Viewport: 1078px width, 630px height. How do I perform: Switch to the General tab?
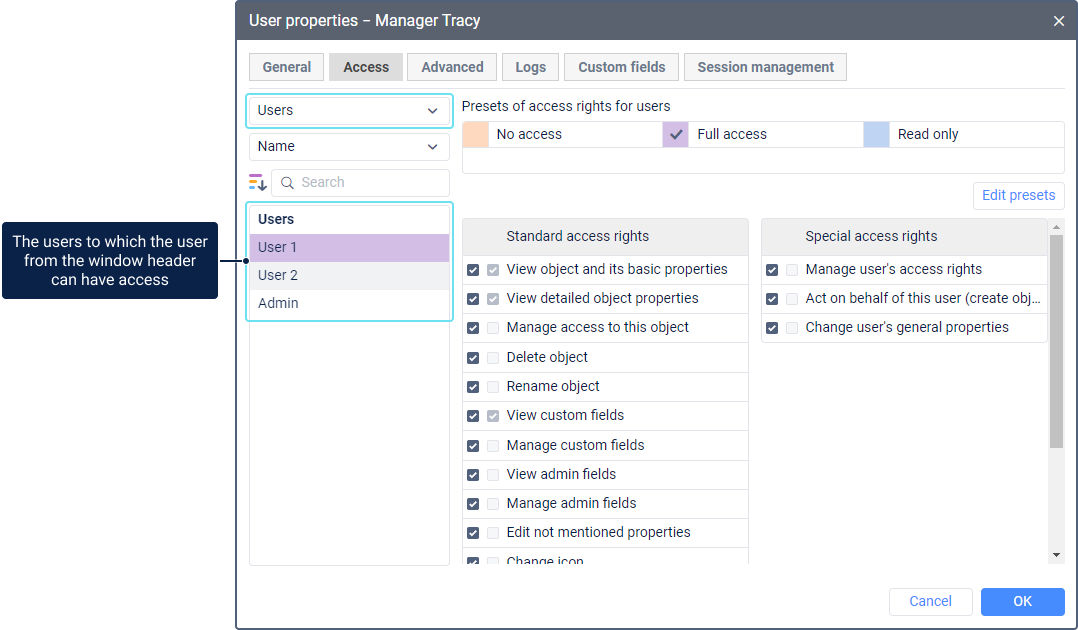point(287,67)
